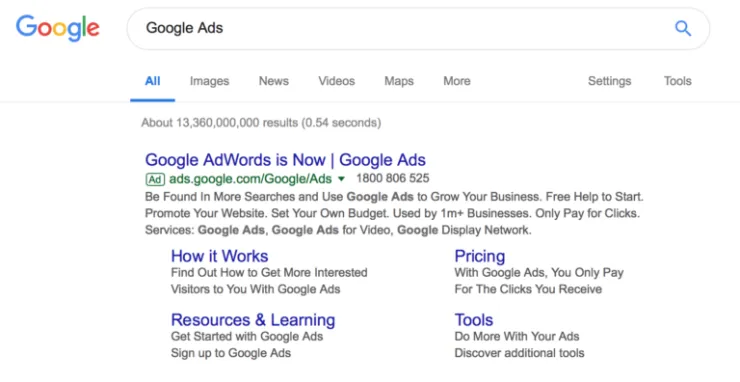Screen dimensions: 740x382
Task: Click the 1800 806 525 phone number
Action: click(x=393, y=178)
